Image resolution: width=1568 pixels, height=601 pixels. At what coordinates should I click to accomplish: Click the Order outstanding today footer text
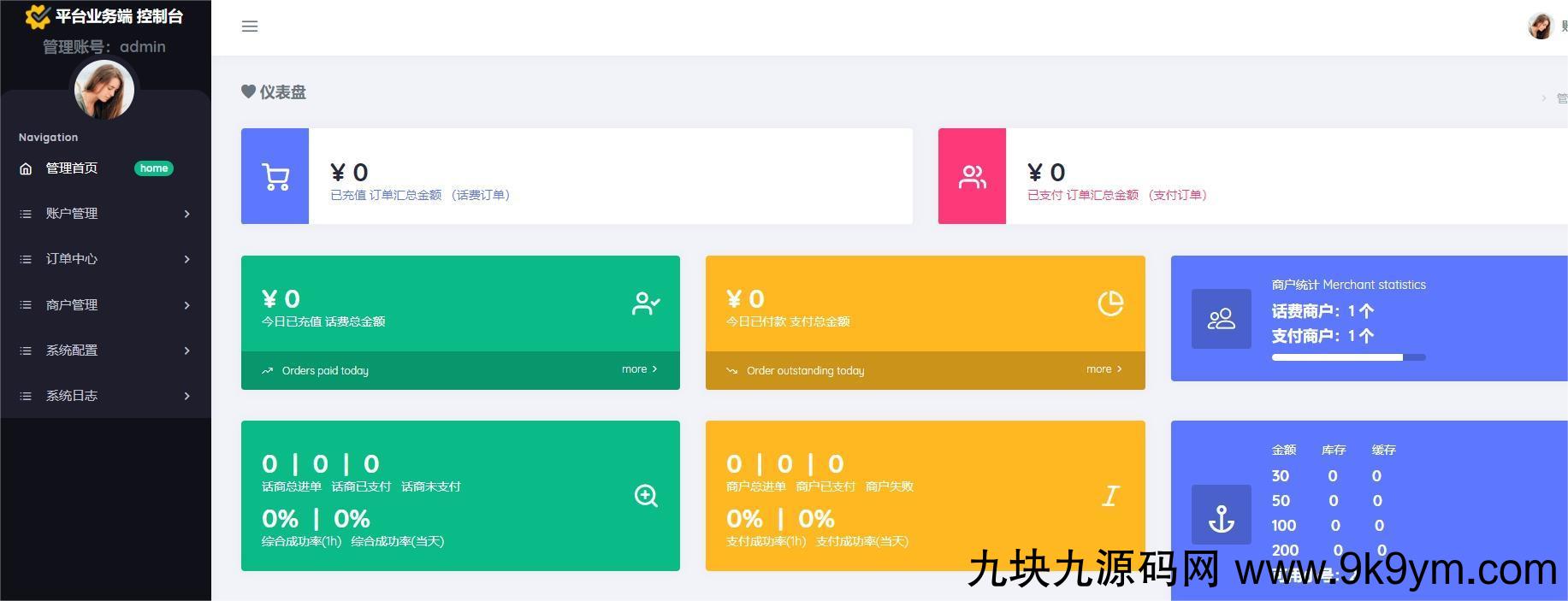click(805, 371)
